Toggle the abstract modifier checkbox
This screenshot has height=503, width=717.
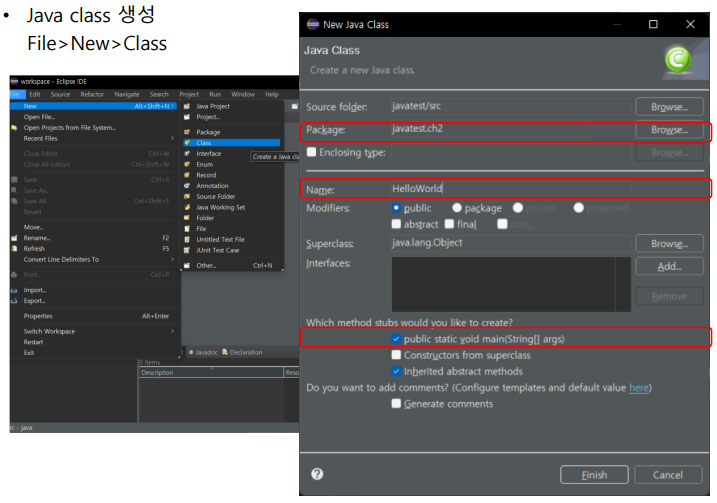pos(396,224)
